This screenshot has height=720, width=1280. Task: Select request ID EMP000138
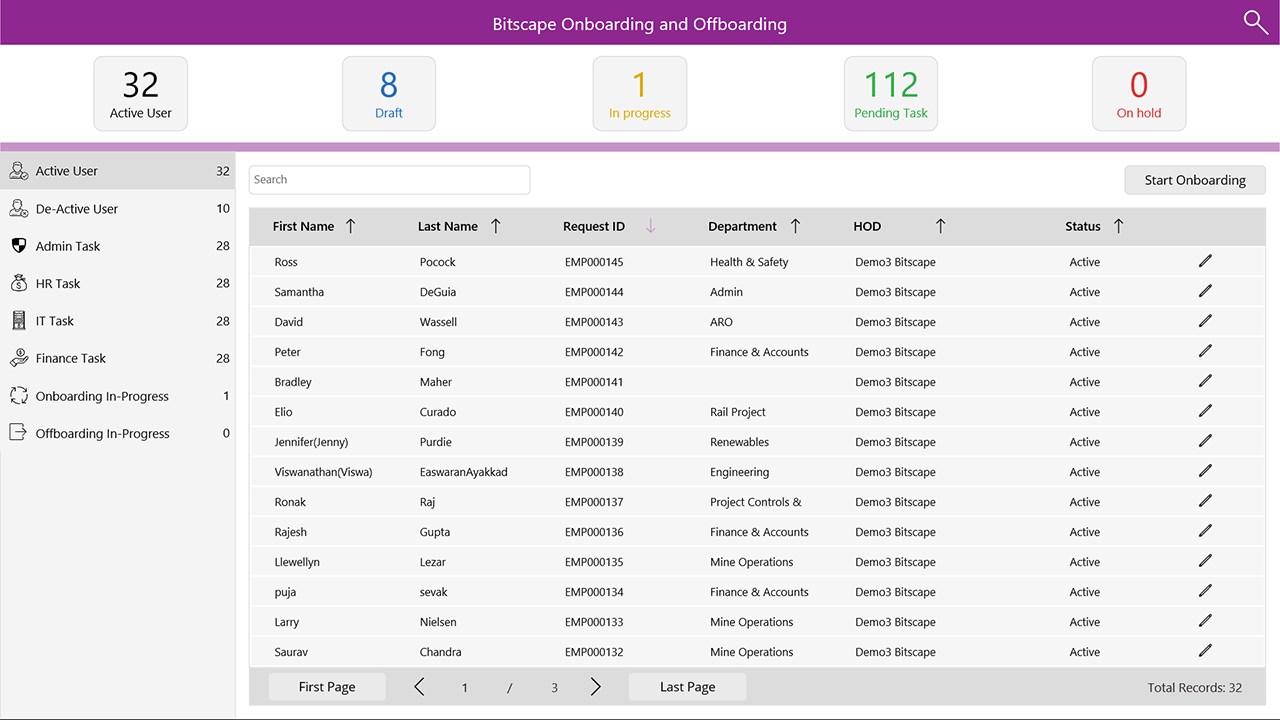(594, 472)
